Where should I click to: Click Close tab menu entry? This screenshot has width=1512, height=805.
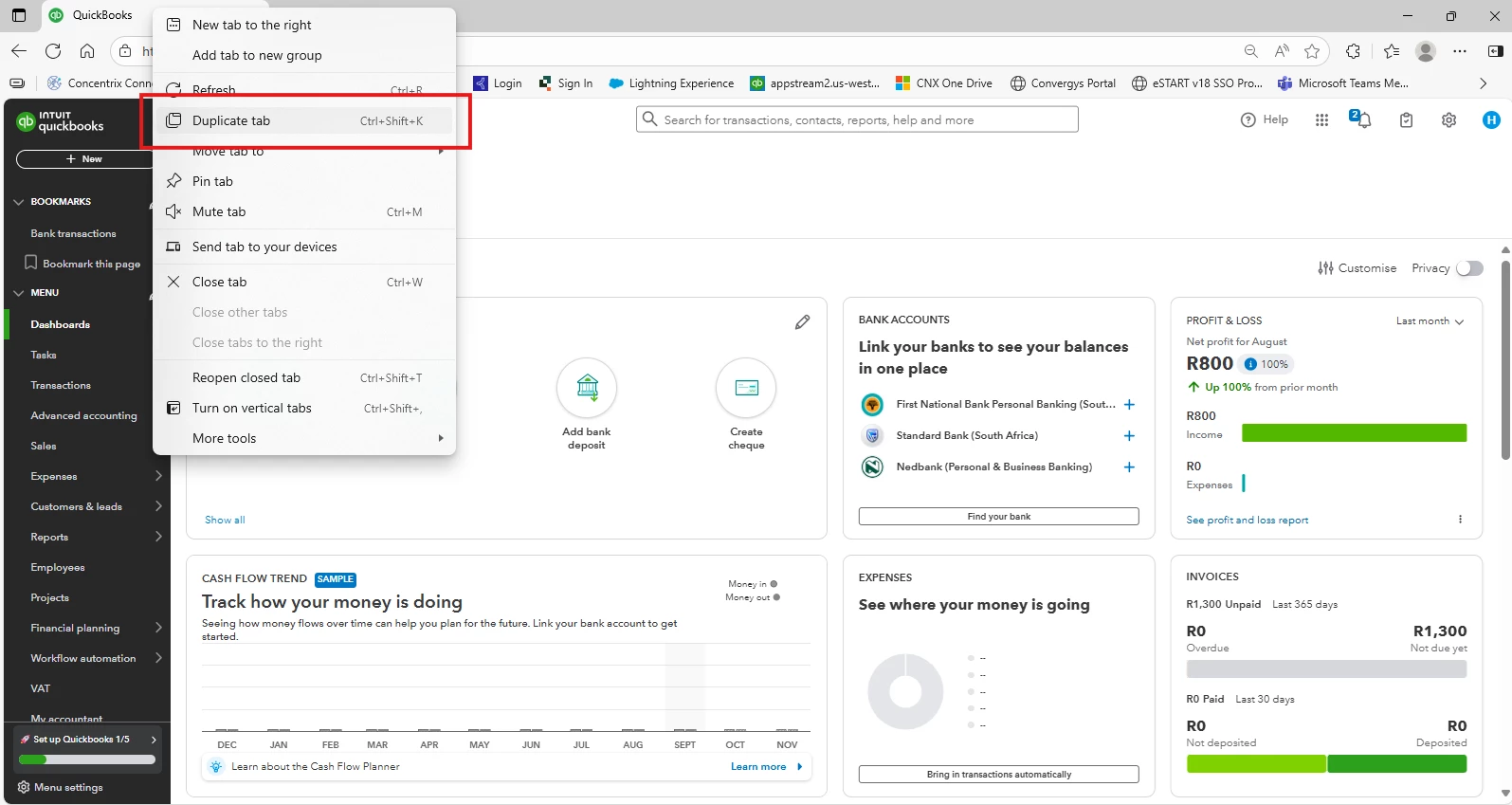tap(303, 282)
